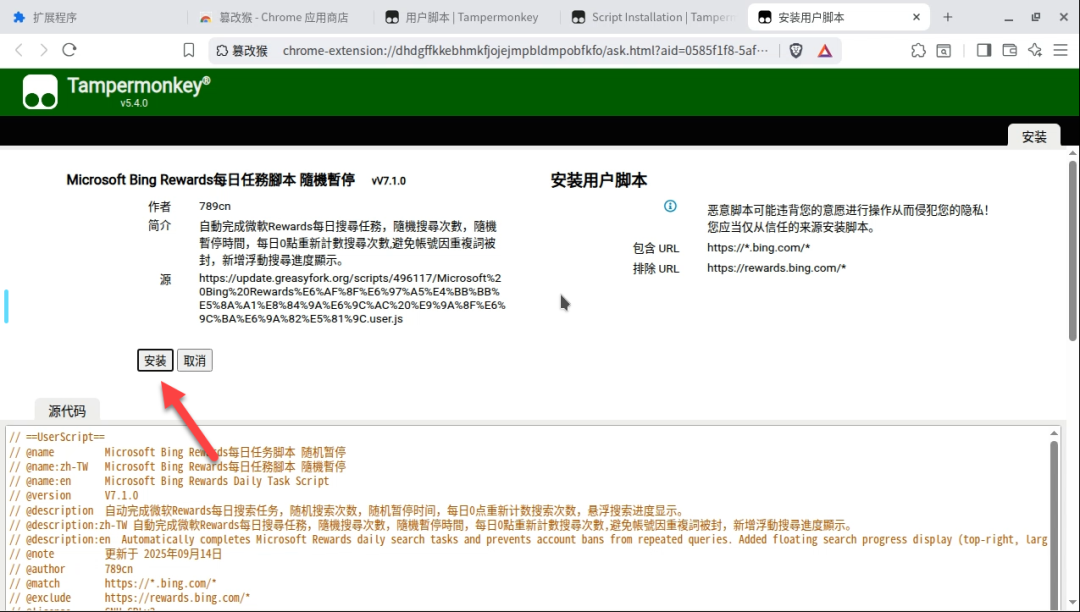Click the 取消 cancel button
The width and height of the screenshot is (1080, 612).
pyautogui.click(x=195, y=361)
